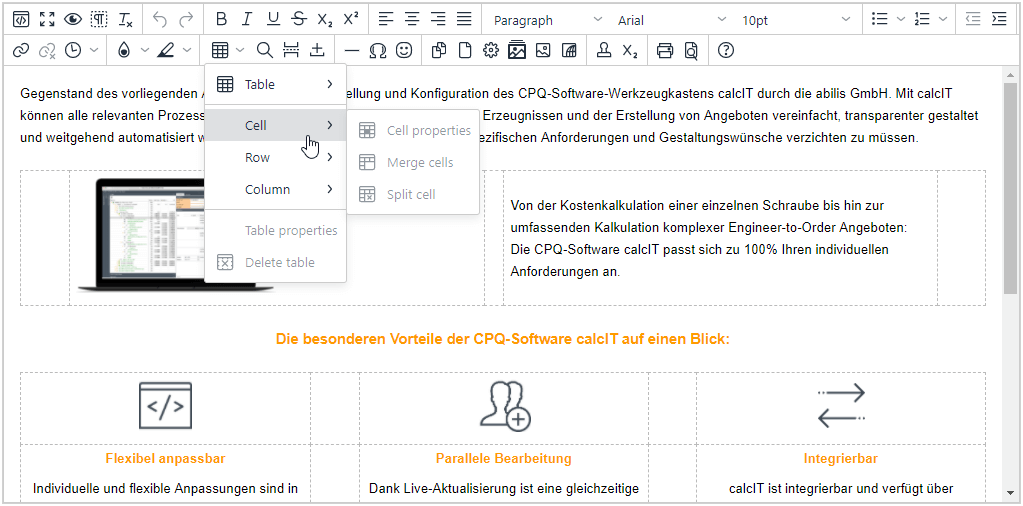Click the remove link icon
Viewport: 1023px width, 506px height.
pos(47,50)
